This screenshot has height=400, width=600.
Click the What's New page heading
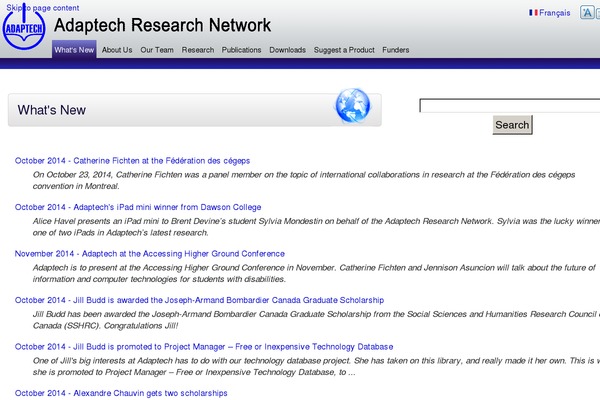52,110
